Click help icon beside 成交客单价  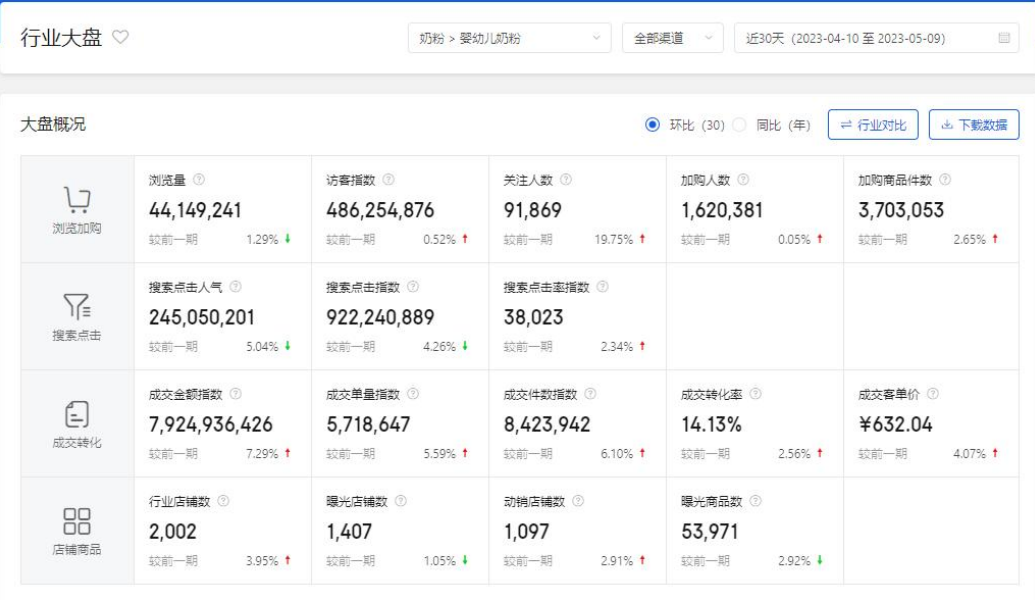click(932, 394)
